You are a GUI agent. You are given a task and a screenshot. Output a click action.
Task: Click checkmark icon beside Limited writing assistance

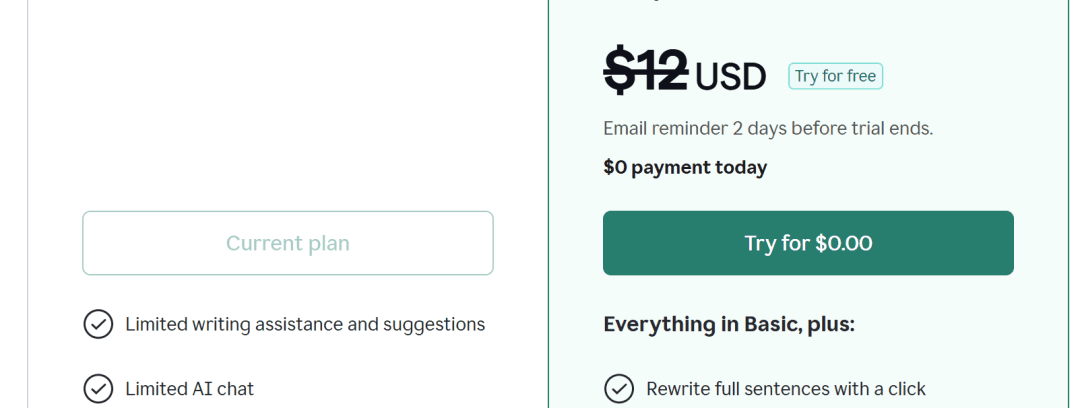pyautogui.click(x=98, y=325)
